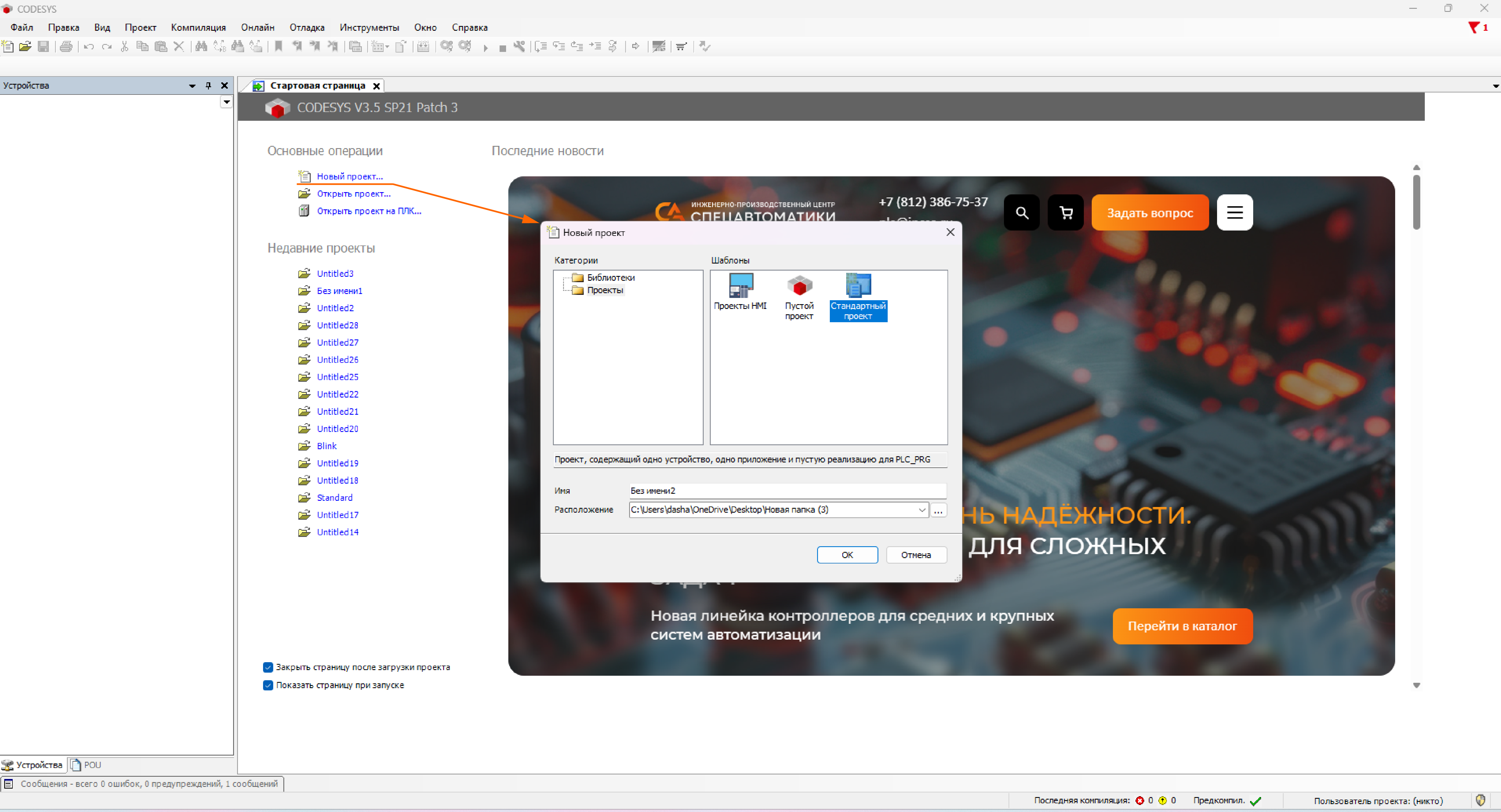1501x812 pixels.
Task: Click the wrench tools toolbar icon
Action: [519, 47]
